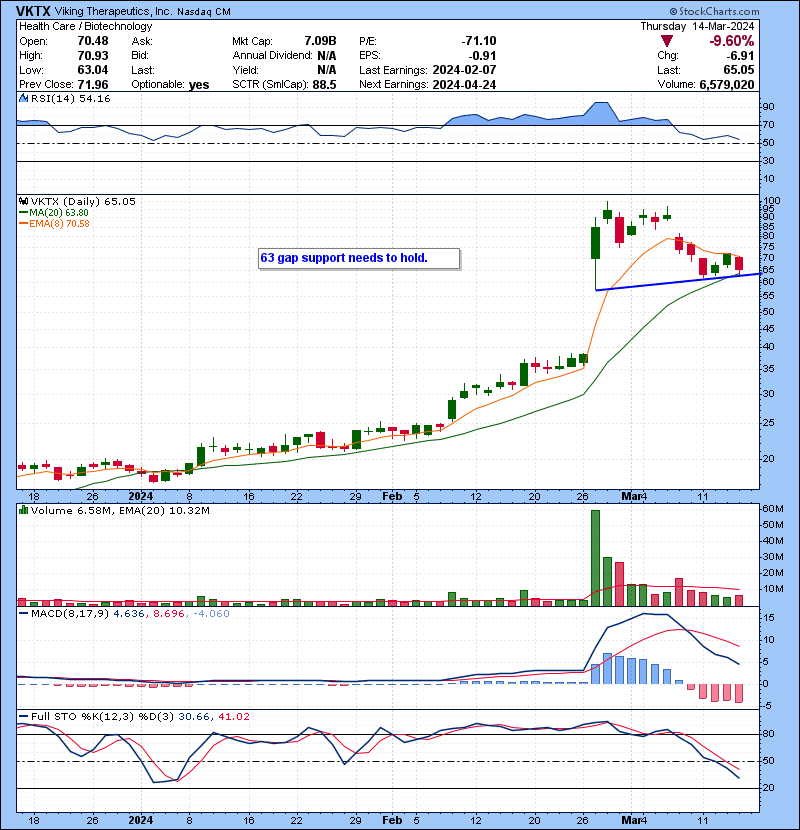Click the Volume 6.58M, EMA(20) 10.32M label
This screenshot has width=800, height=830.
[120, 510]
